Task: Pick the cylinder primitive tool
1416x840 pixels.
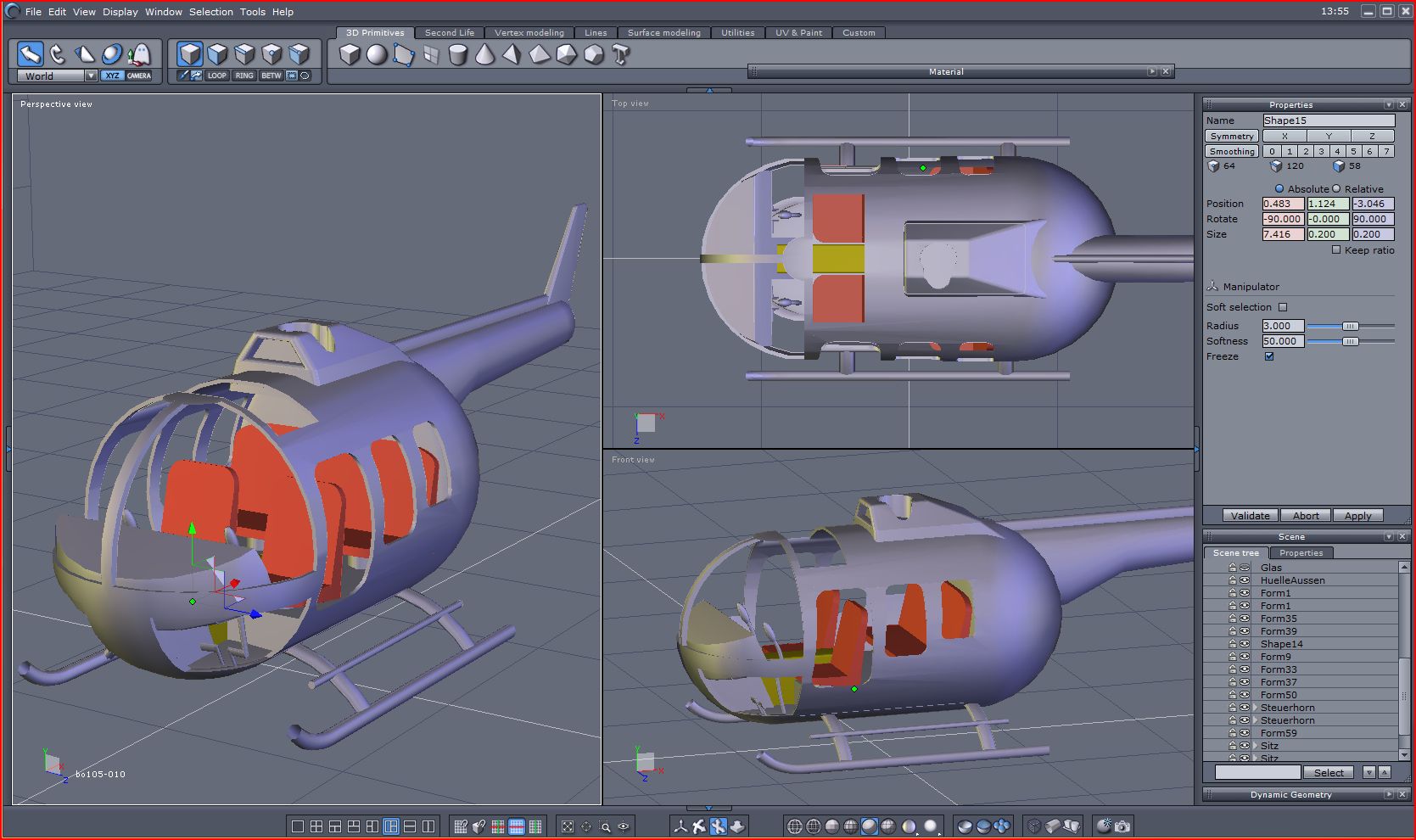Action: coord(457,55)
